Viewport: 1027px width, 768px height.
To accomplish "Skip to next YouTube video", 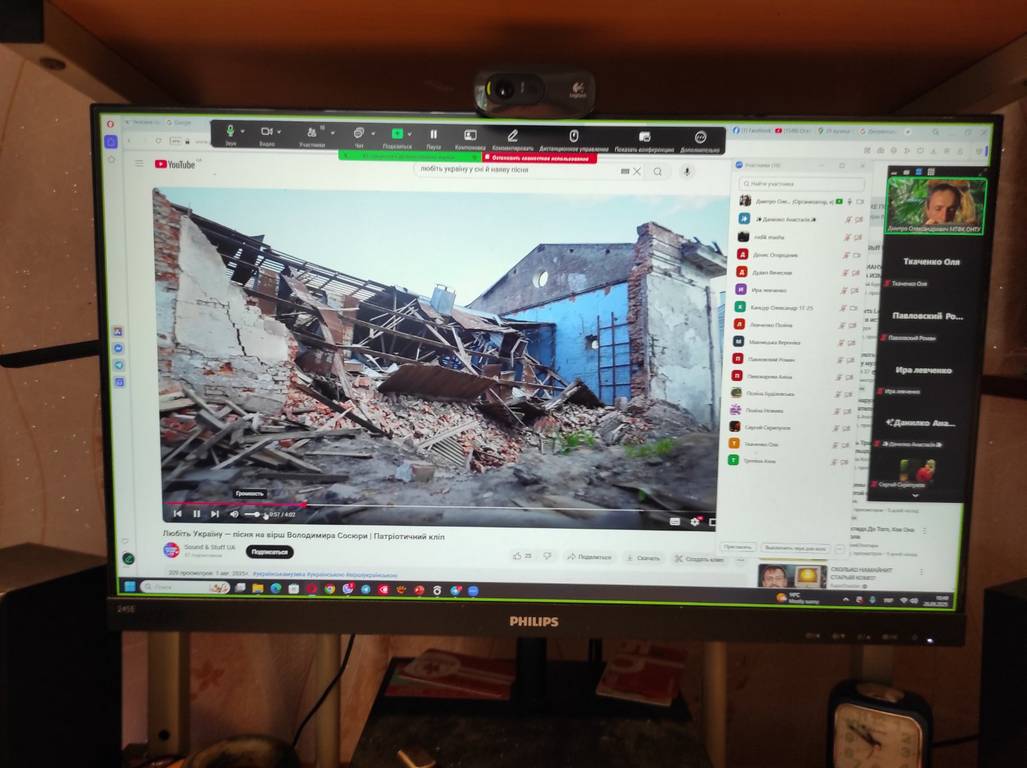I will coord(214,514).
